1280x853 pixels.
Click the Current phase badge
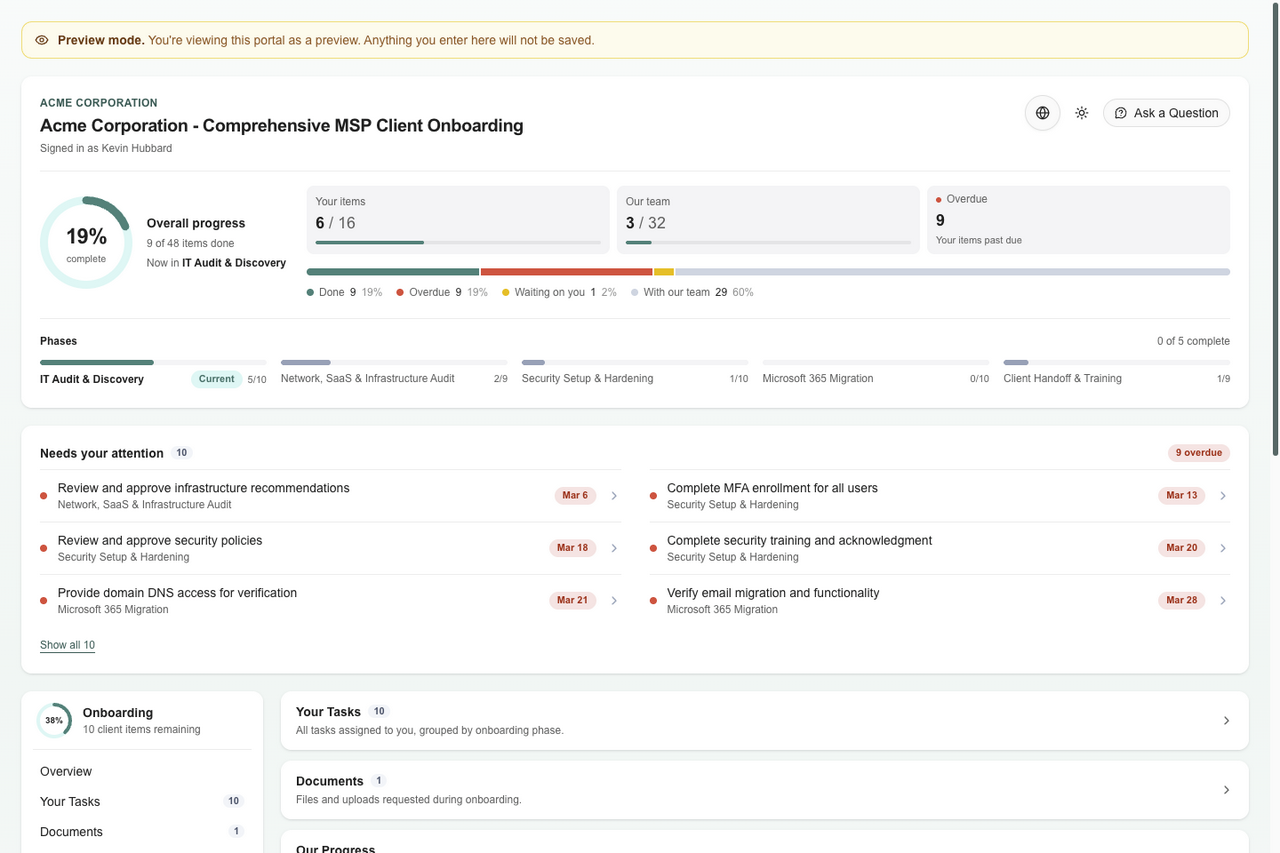[216, 379]
